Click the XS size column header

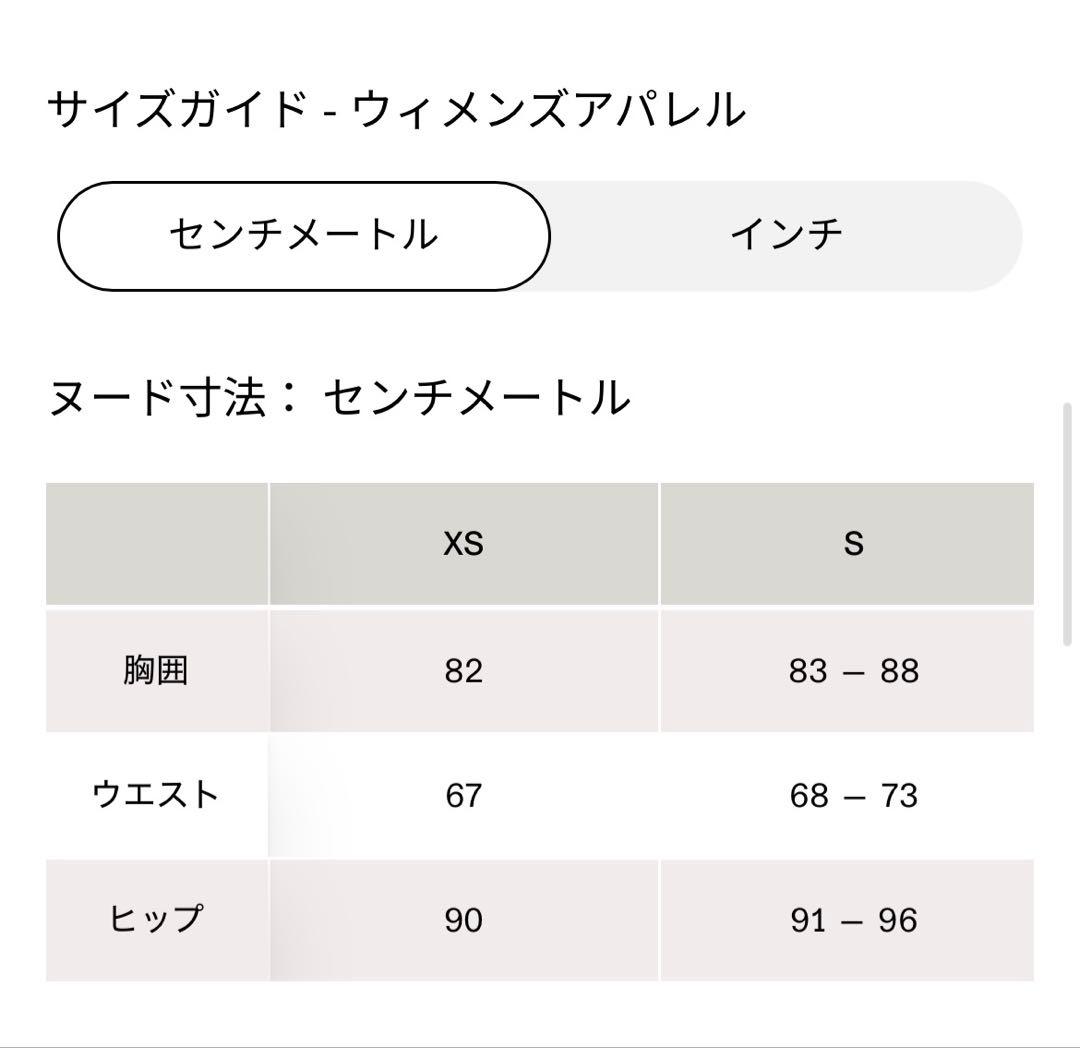(463, 544)
